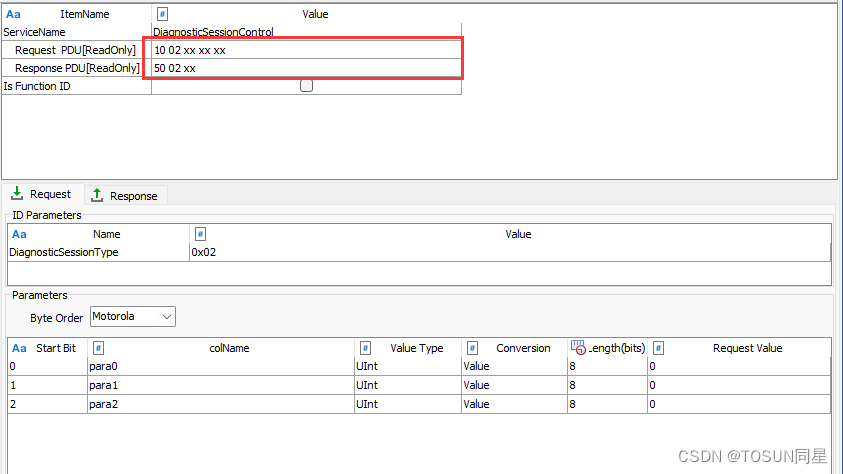The width and height of the screenshot is (843, 474).
Task: Click the hash icon beside colName header
Action: click(98, 348)
